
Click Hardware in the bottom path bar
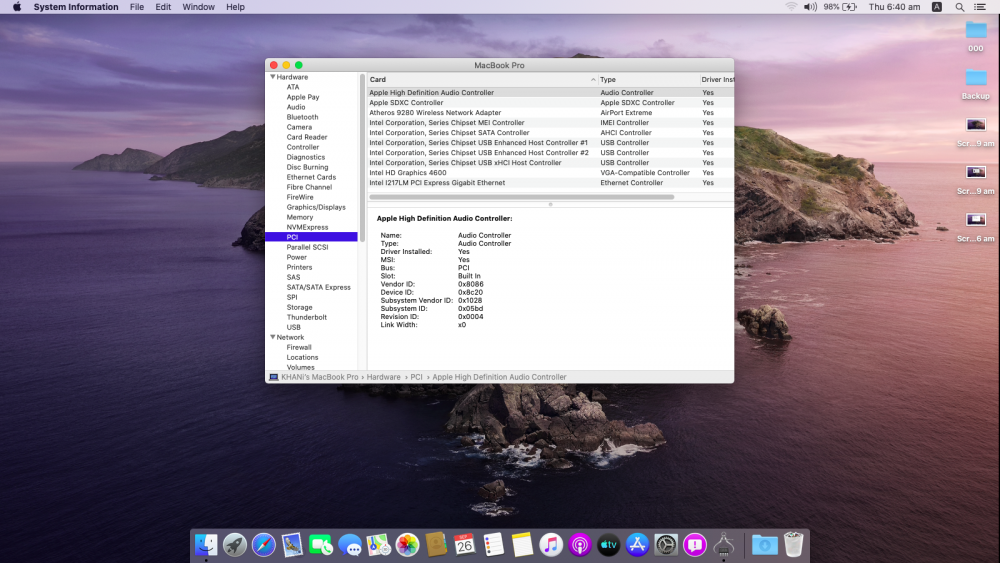(x=383, y=377)
